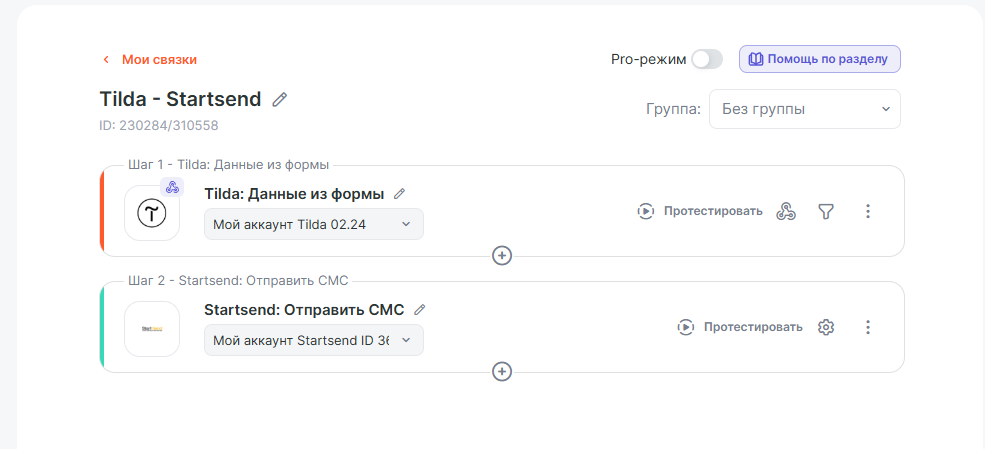Viewport: 985px width, 449px height.
Task: Add a step after the Startsend step
Action: tap(502, 372)
